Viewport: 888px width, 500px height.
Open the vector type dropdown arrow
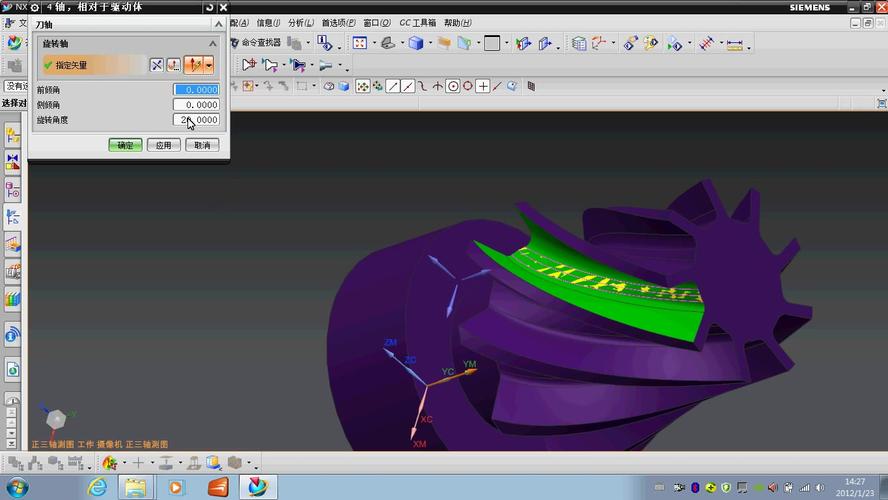point(209,65)
